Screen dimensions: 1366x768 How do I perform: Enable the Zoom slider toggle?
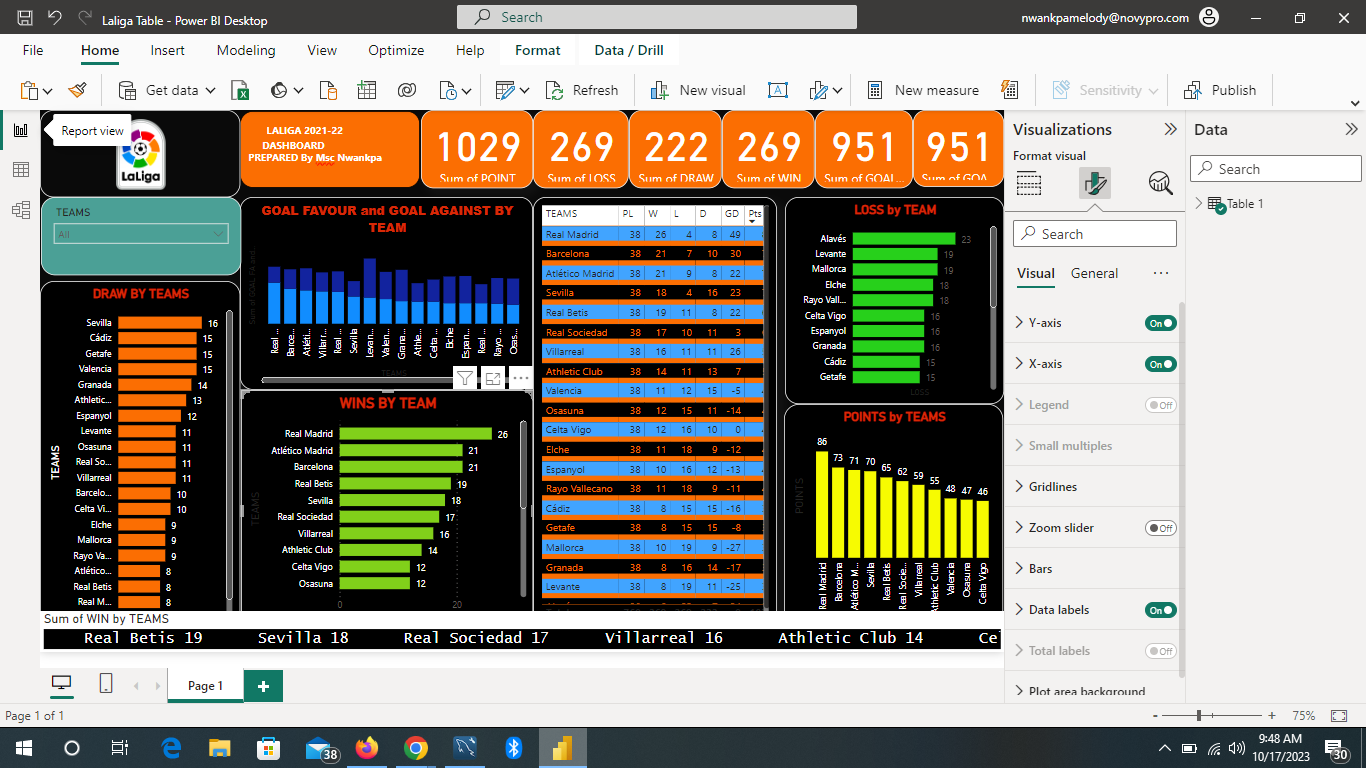coord(1160,528)
